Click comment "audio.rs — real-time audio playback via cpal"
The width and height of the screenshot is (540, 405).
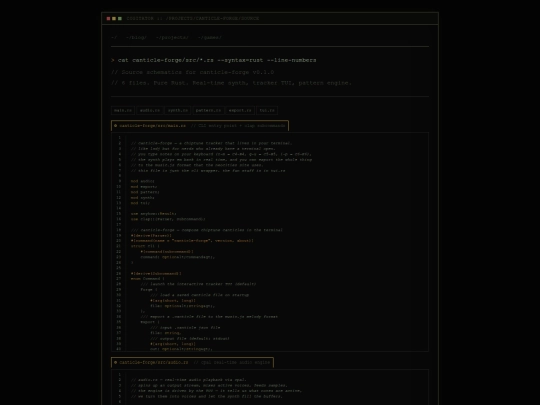188,380
